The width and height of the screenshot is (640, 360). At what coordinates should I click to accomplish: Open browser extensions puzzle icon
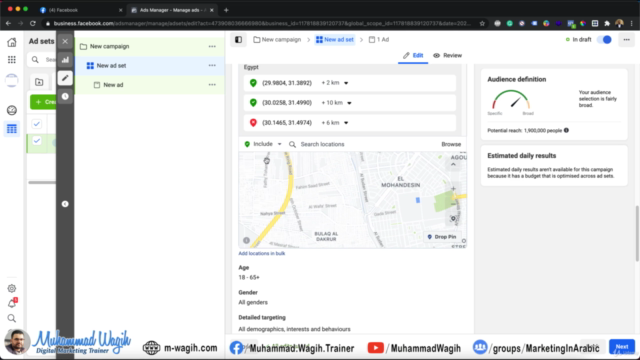(x=607, y=23)
